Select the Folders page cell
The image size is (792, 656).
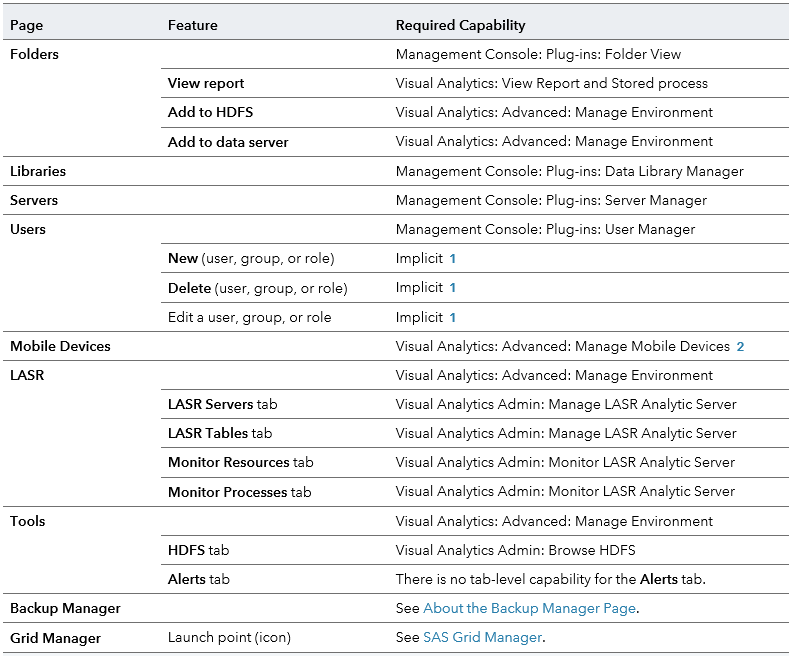pyautogui.click(x=35, y=55)
